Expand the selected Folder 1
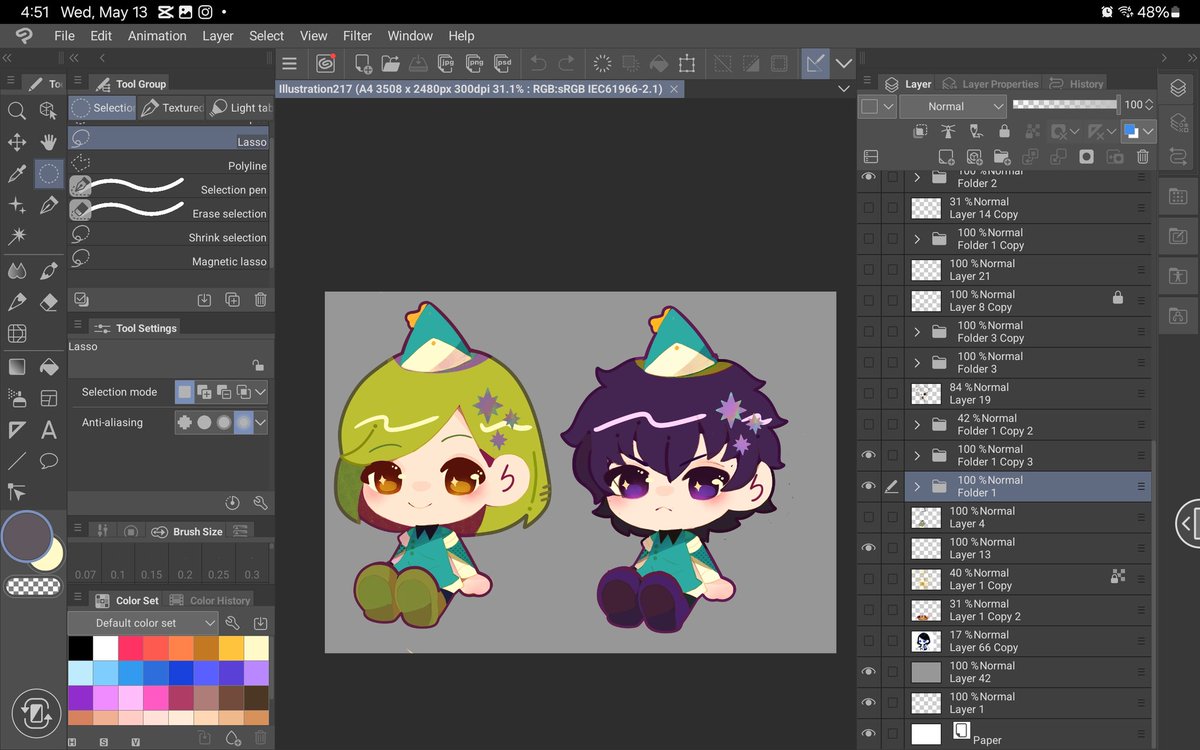1200x750 pixels. (x=917, y=487)
